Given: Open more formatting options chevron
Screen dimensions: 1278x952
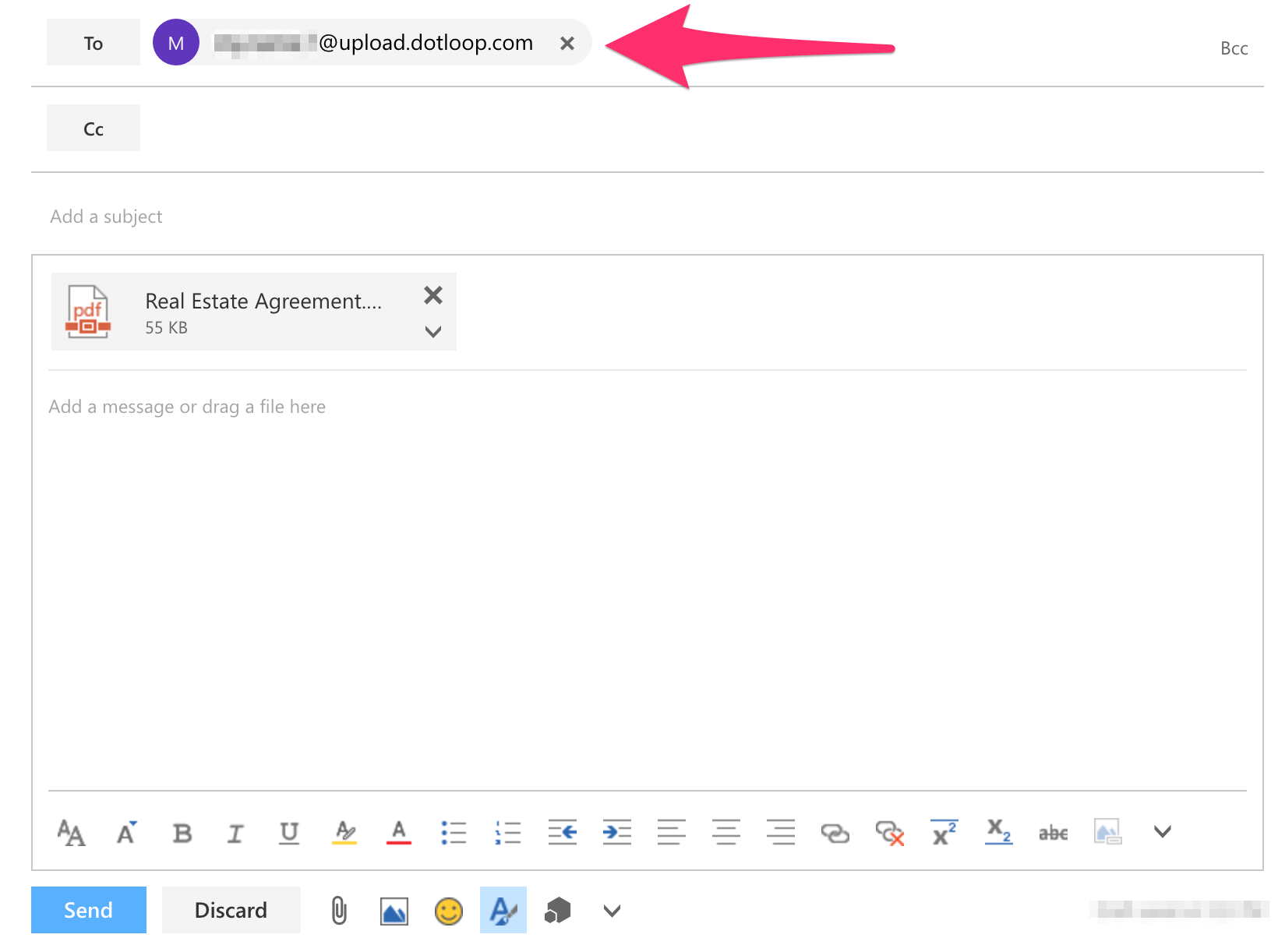Looking at the screenshot, I should [x=1162, y=832].
